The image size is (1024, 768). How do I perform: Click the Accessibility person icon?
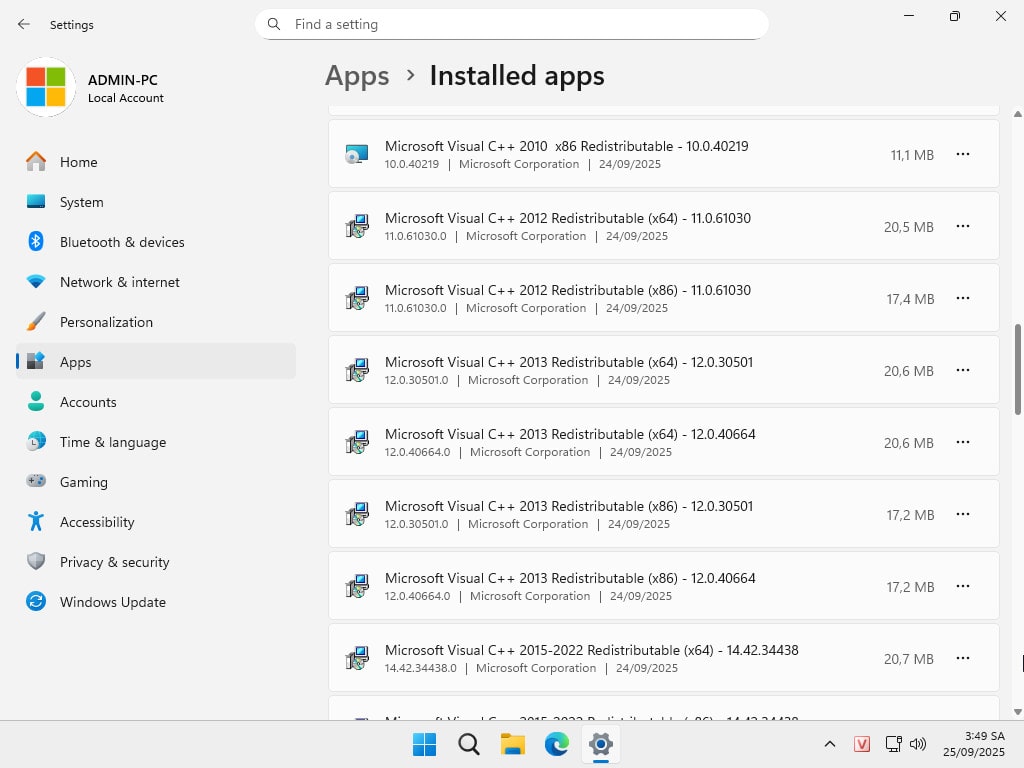click(36, 522)
